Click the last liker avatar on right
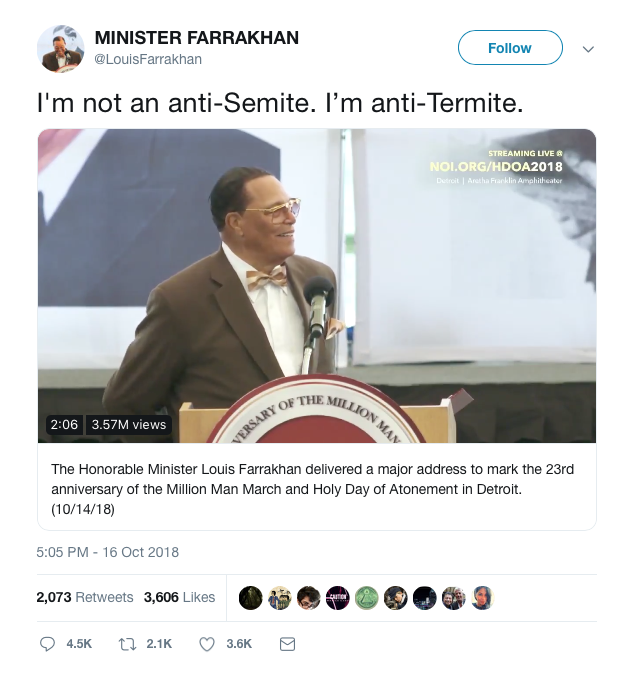This screenshot has width=637, height=678. coord(483,598)
